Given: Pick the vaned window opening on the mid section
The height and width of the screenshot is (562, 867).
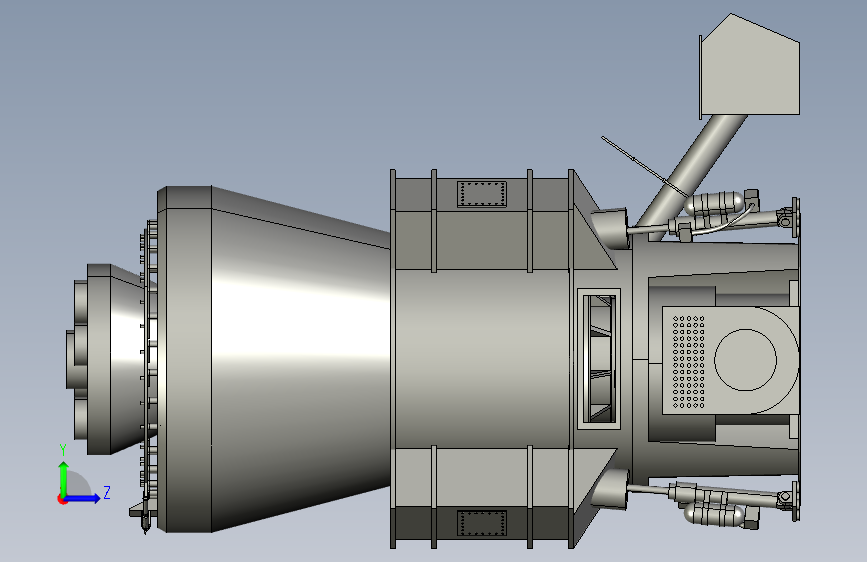Looking at the screenshot, I should (599, 358).
